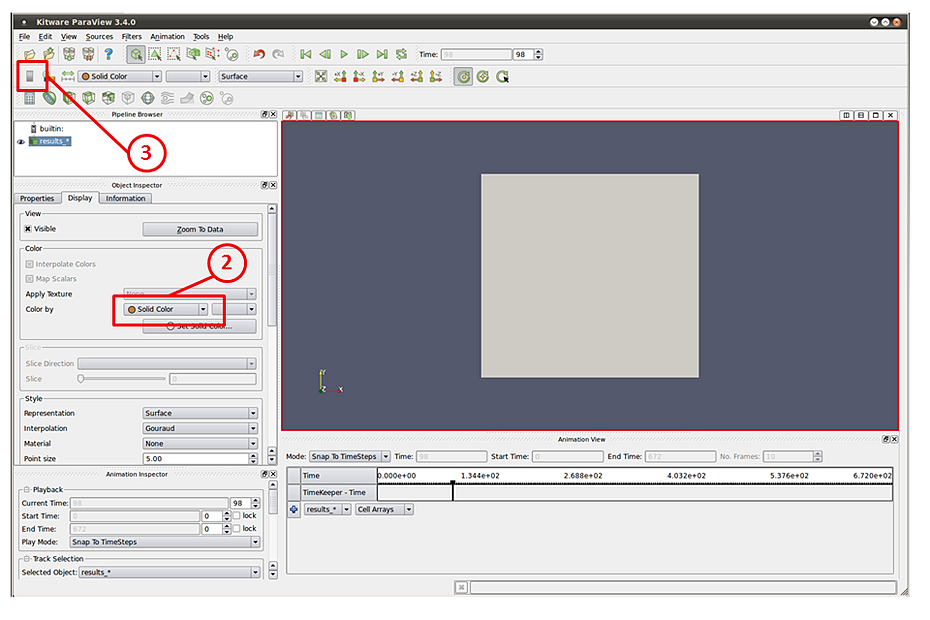Toggle lock checkbox for Start Time

[237, 516]
